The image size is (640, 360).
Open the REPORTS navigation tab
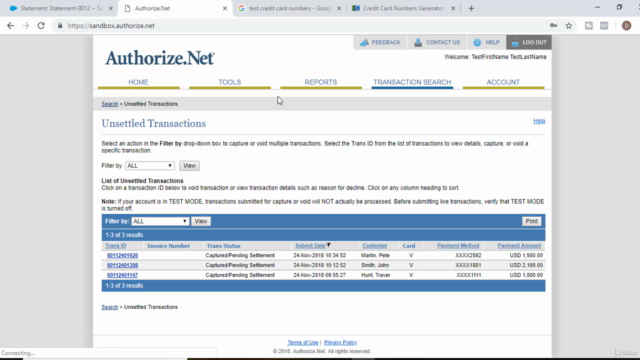[x=321, y=82]
